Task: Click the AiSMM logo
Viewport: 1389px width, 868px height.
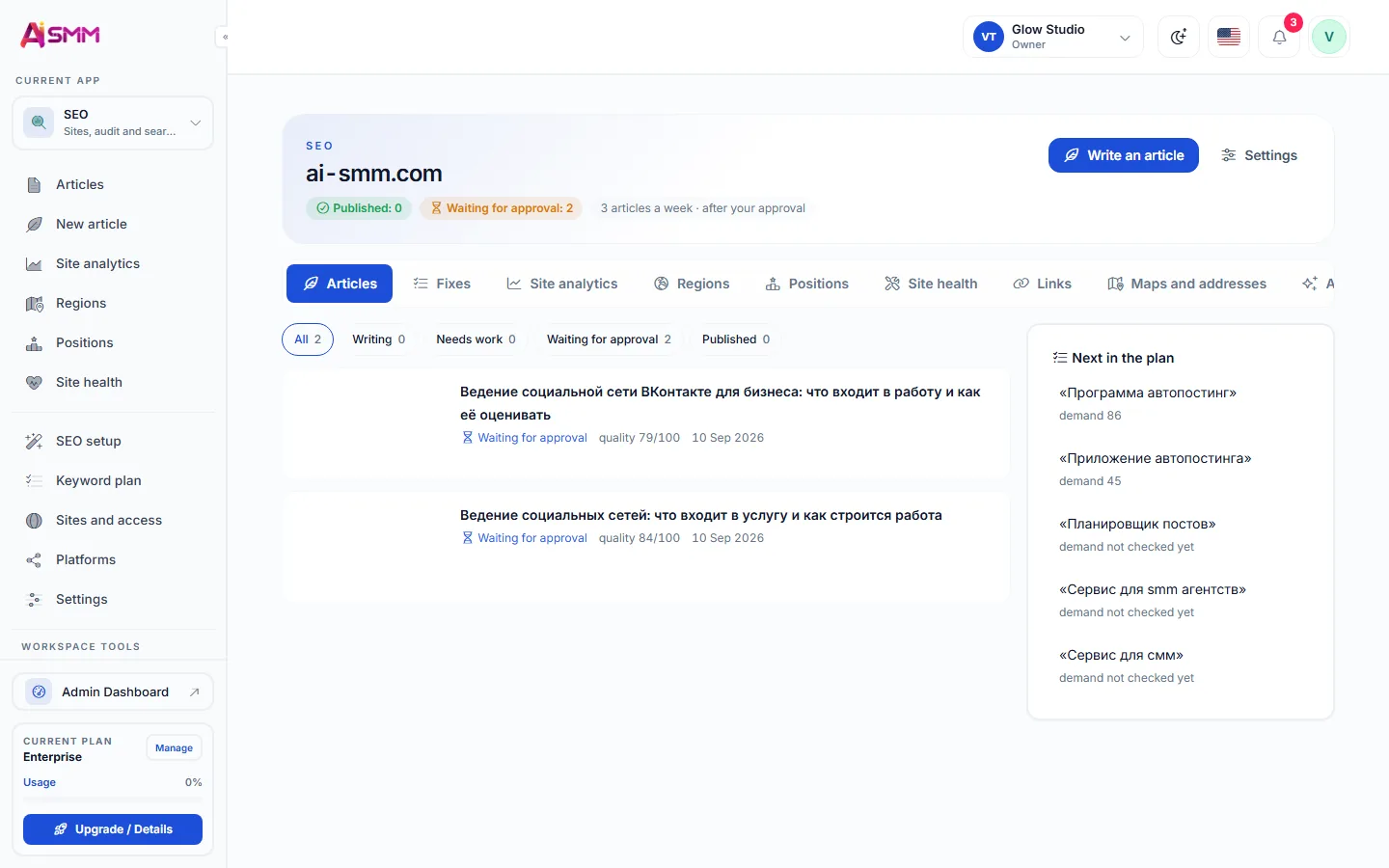Action: coord(60,35)
